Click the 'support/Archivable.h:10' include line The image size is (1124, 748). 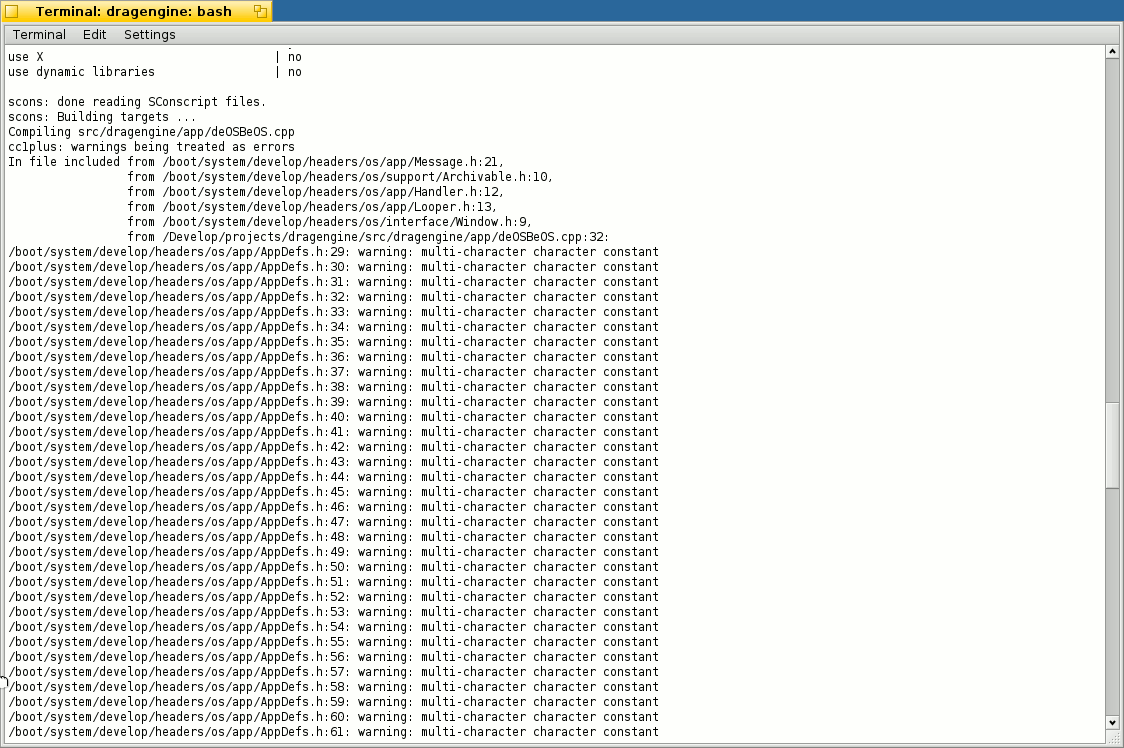[x=340, y=177]
